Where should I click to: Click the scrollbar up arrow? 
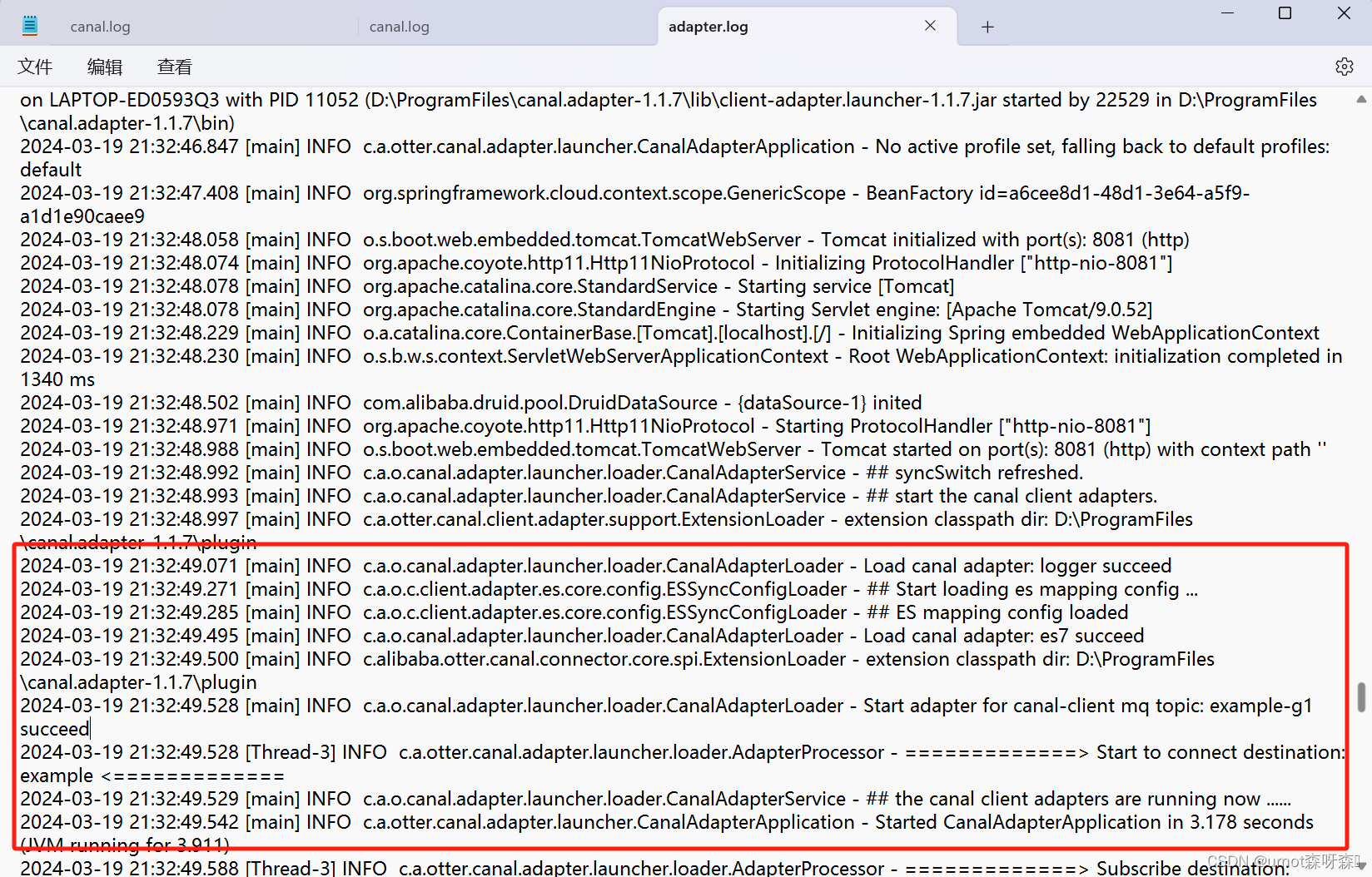pos(1361,99)
